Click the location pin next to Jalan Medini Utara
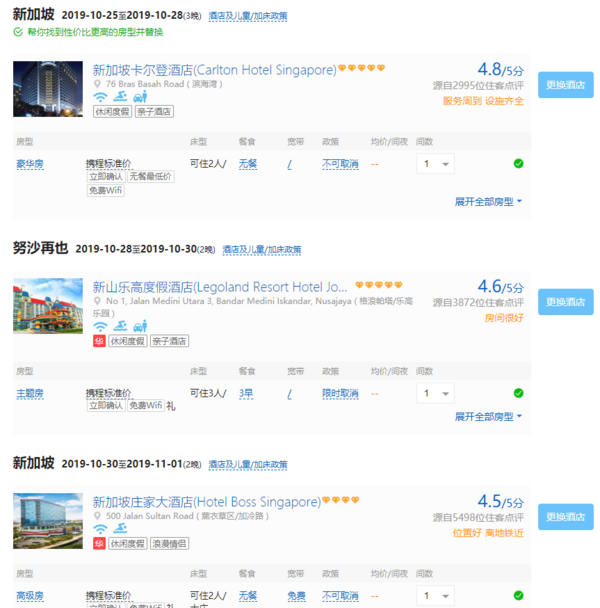Image resolution: width=600 pixels, height=608 pixels. tap(97, 301)
